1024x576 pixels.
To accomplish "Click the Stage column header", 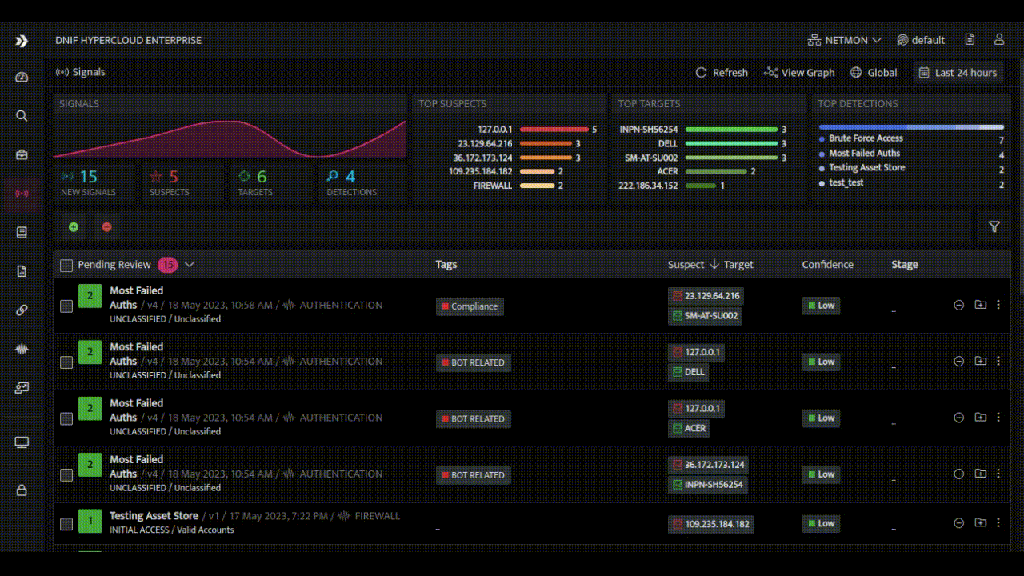I will (x=904, y=264).
